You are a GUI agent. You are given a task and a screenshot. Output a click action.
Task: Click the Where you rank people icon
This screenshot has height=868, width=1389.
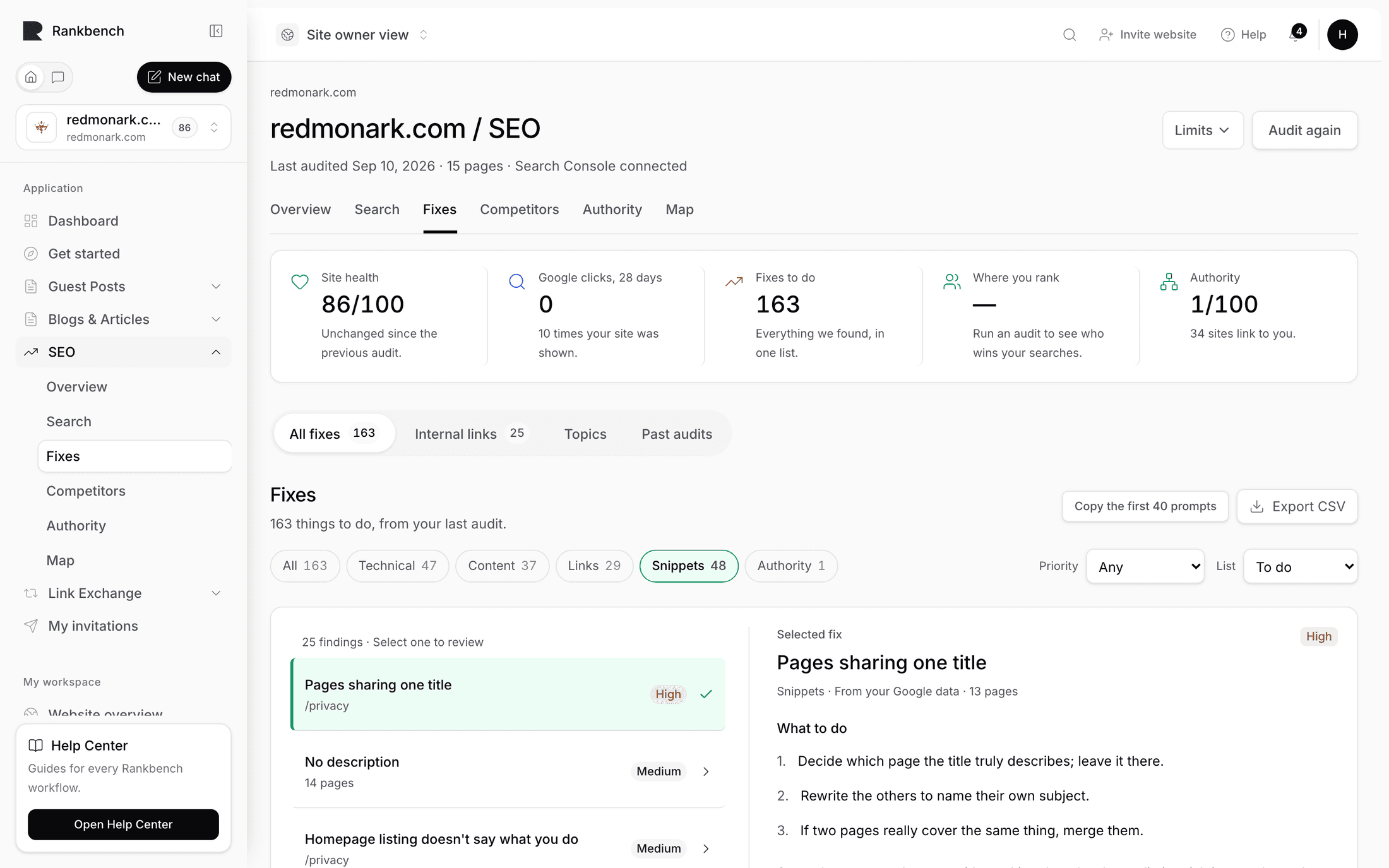click(951, 282)
